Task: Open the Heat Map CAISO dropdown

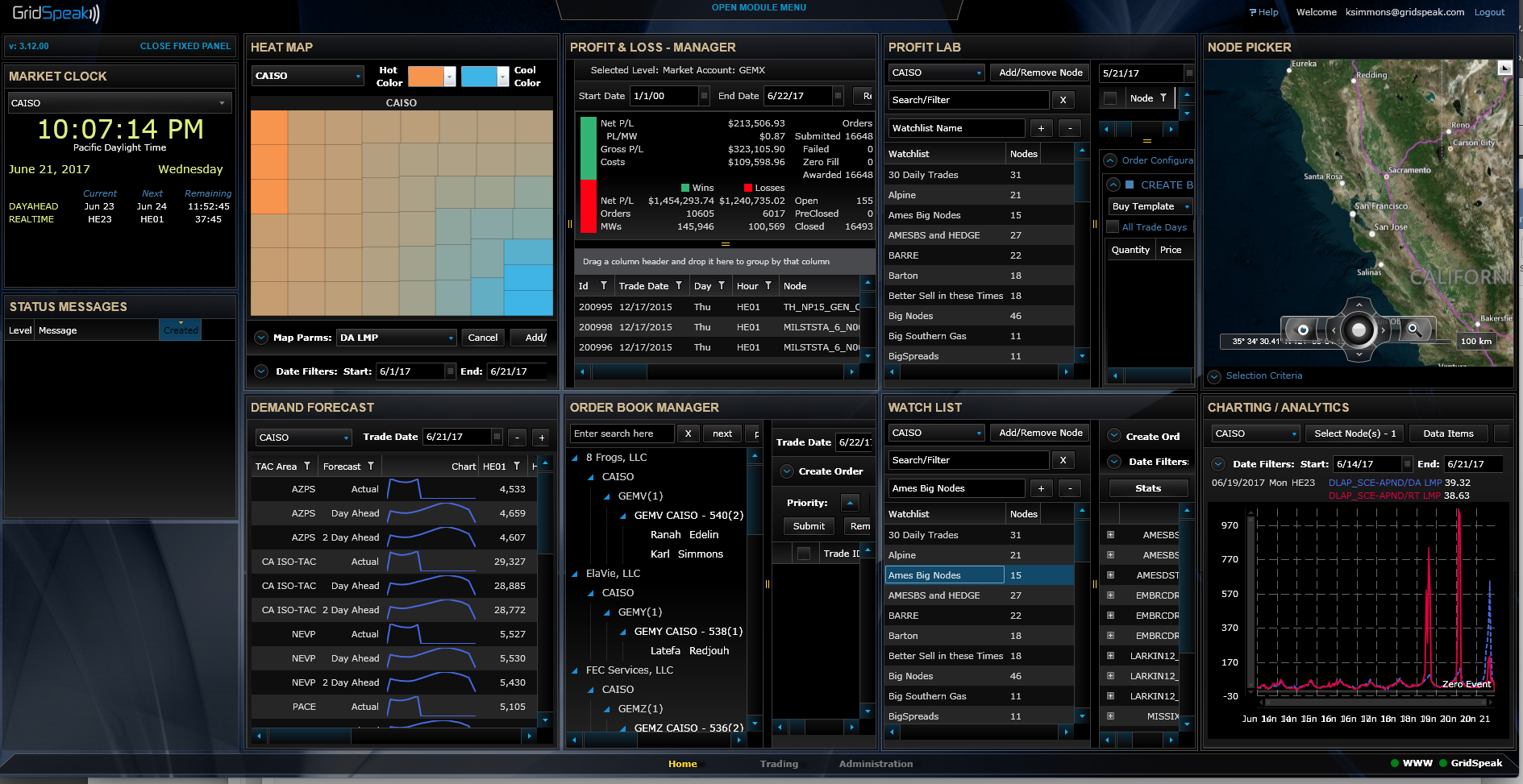Action: pyautogui.click(x=309, y=76)
